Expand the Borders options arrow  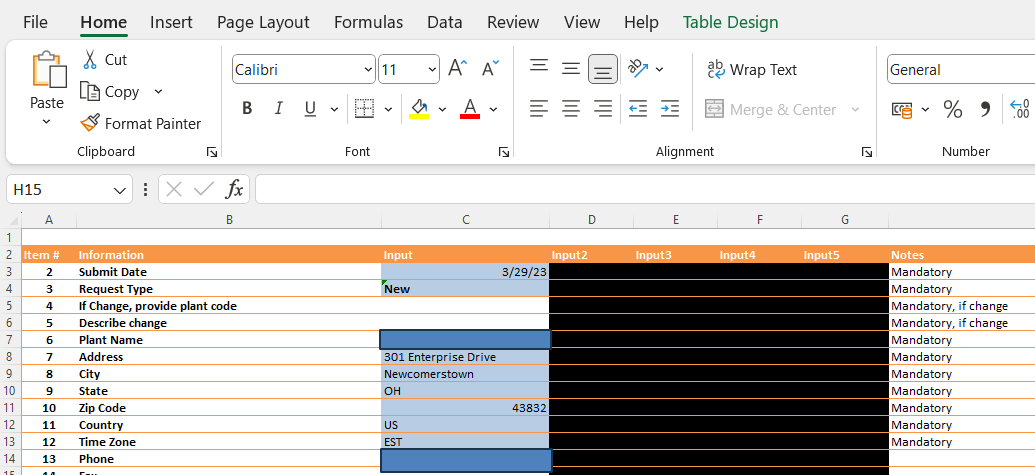pos(388,110)
